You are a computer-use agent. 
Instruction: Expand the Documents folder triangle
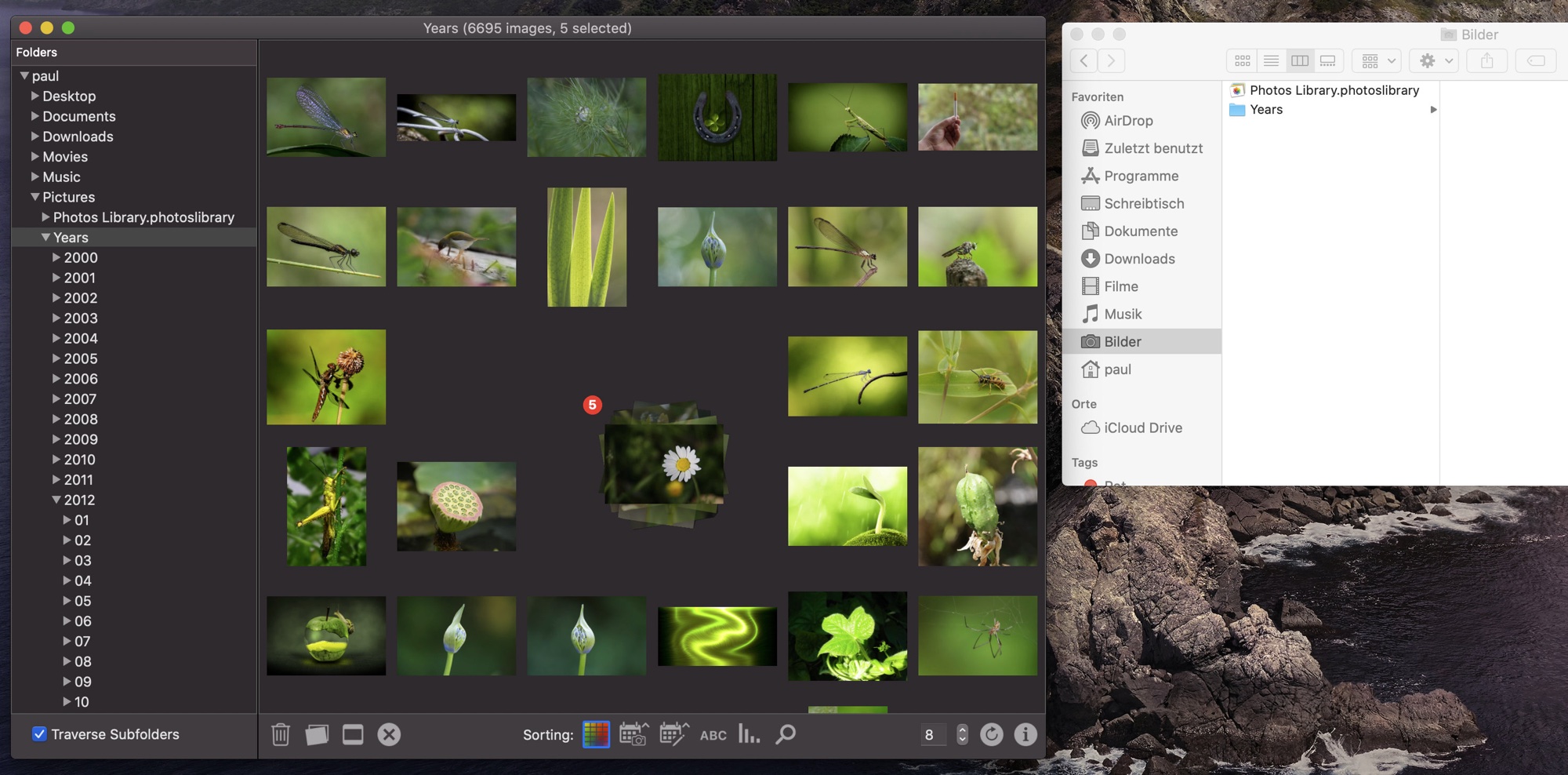(x=34, y=116)
